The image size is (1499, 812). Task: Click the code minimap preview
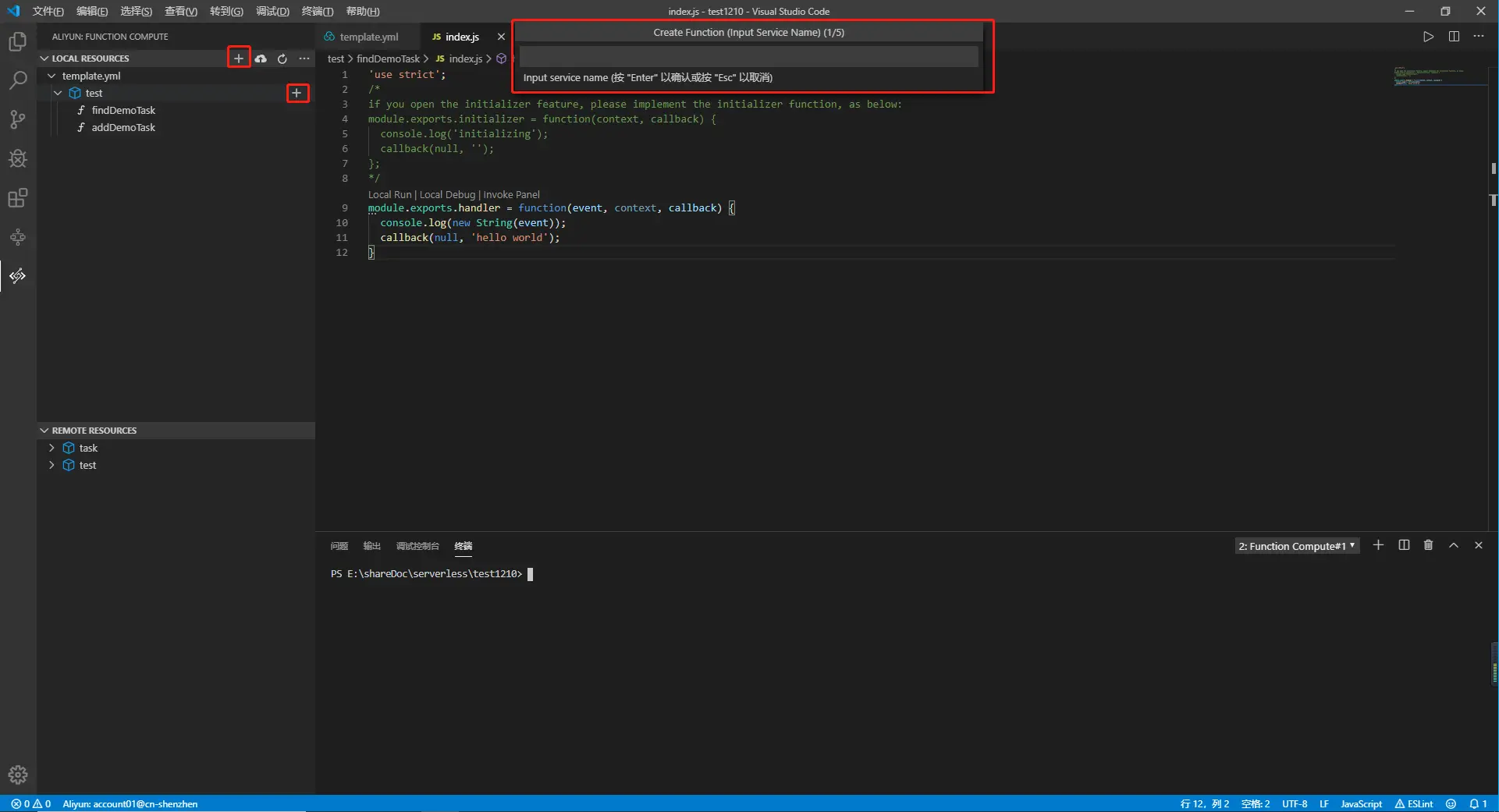pyautogui.click(x=1440, y=76)
